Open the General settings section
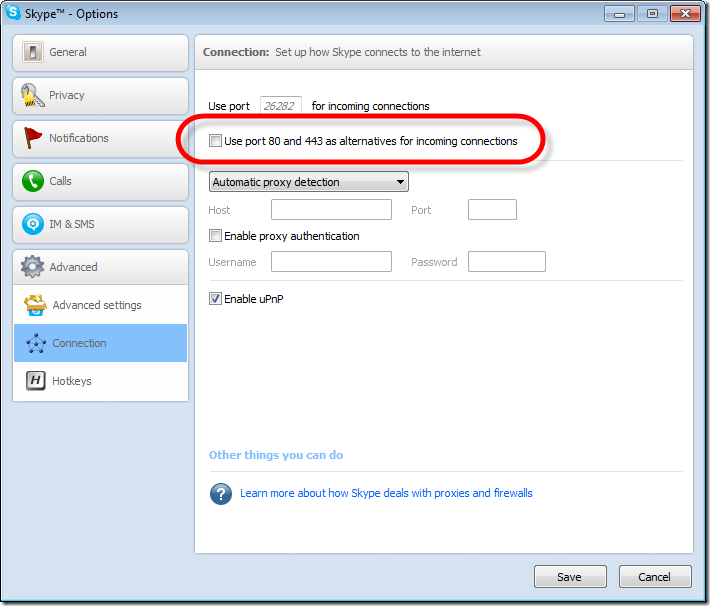Image resolution: width=710 pixels, height=606 pixels. 100,53
